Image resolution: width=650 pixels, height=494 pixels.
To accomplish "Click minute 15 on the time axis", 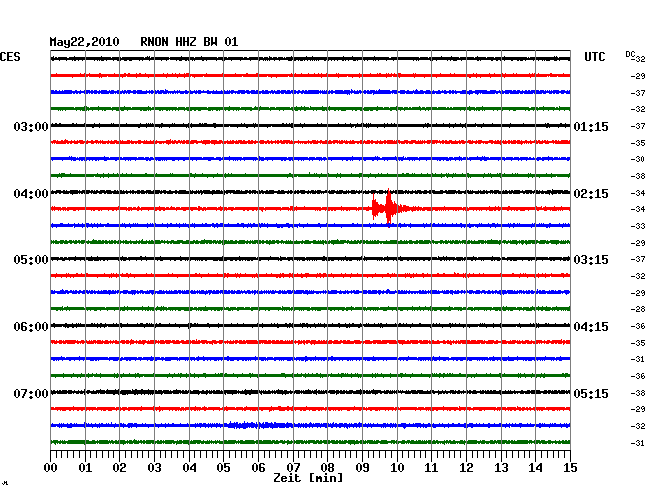I will point(570,467).
